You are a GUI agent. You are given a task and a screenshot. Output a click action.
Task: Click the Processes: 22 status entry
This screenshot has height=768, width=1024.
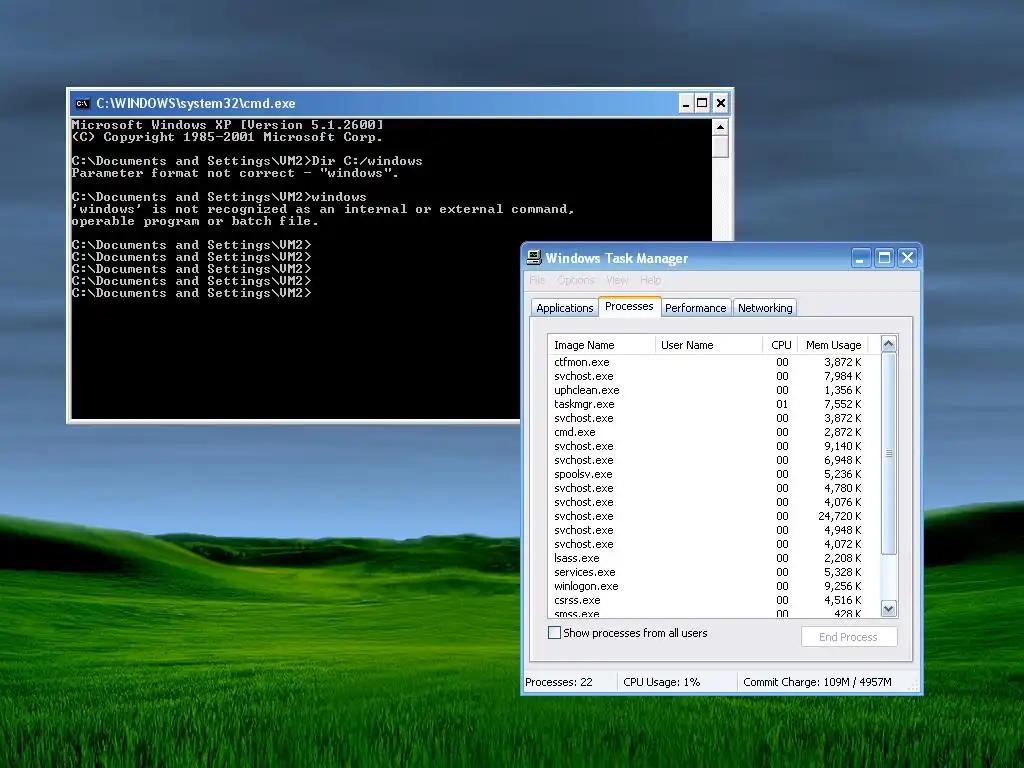click(559, 682)
